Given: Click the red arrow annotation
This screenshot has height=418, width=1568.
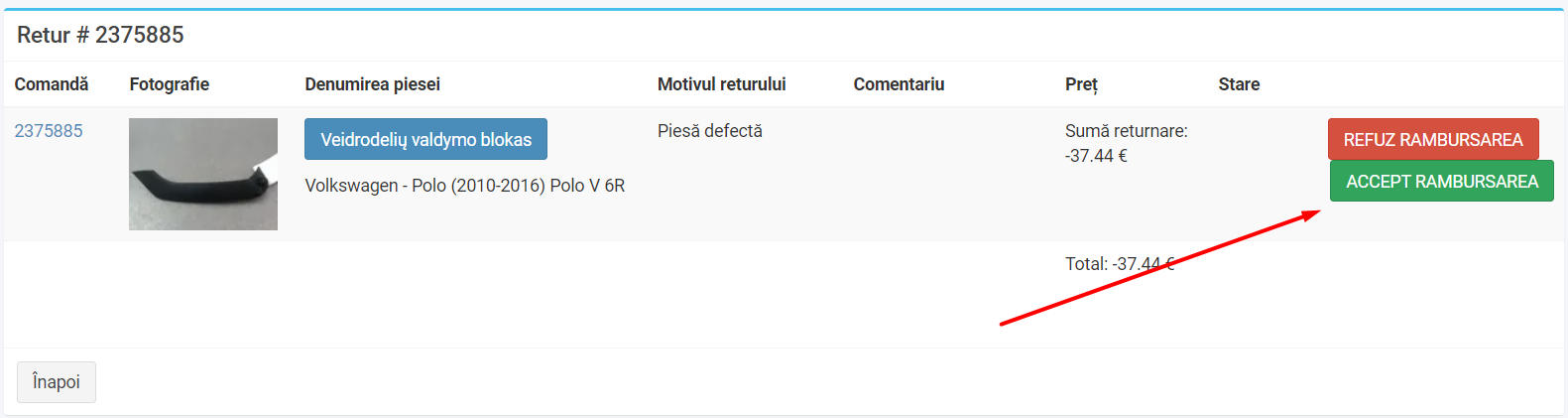Looking at the screenshot, I should (1160, 268).
